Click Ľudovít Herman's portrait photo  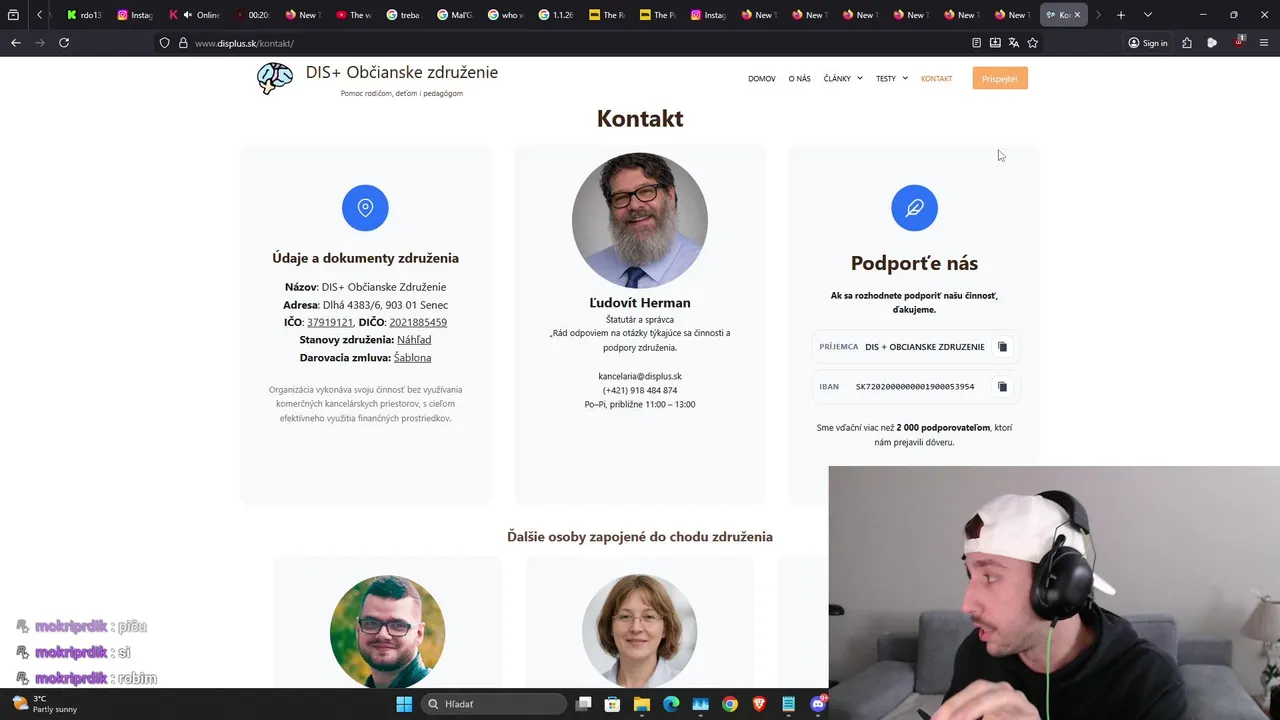point(640,220)
